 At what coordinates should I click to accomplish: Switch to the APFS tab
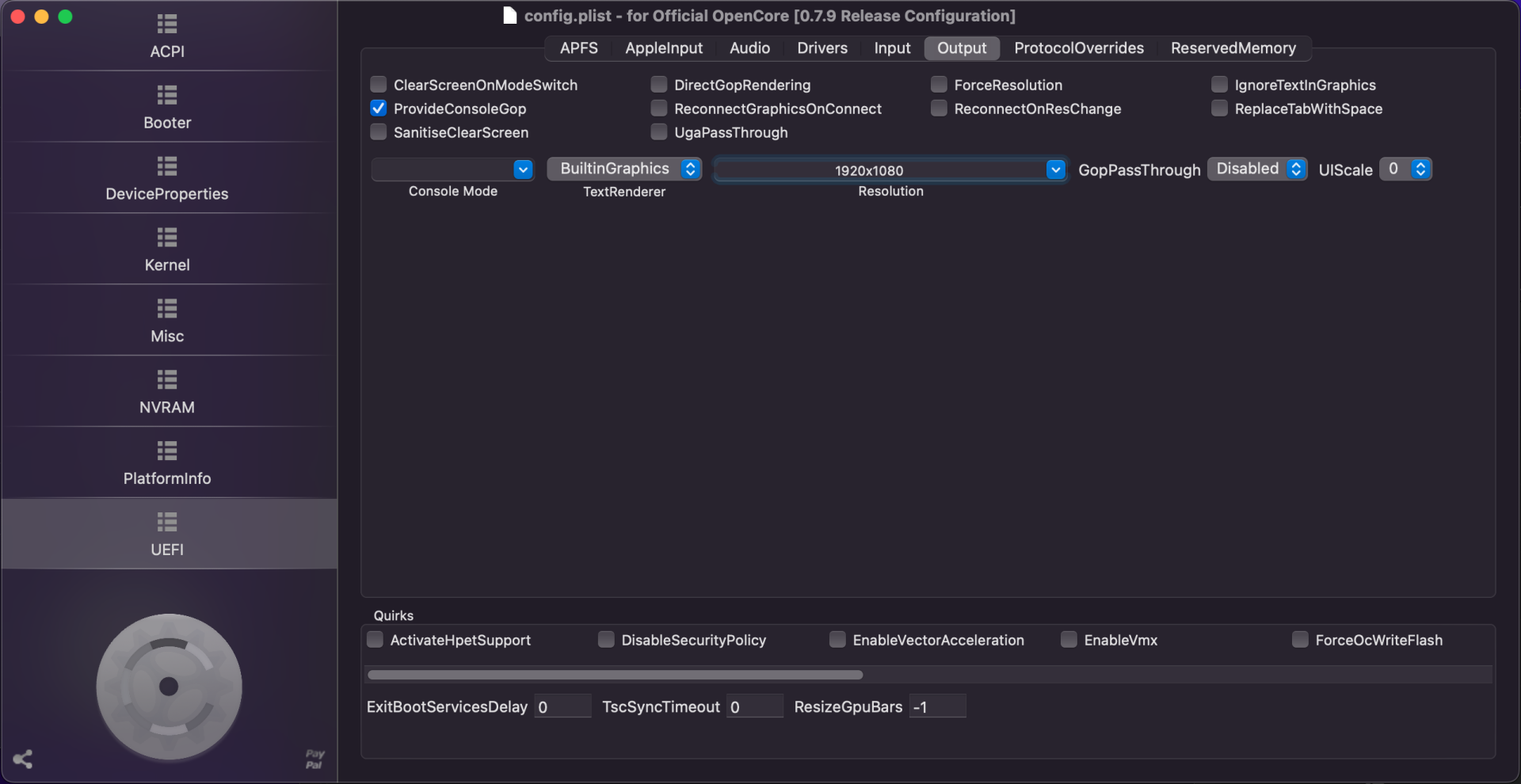tap(579, 48)
